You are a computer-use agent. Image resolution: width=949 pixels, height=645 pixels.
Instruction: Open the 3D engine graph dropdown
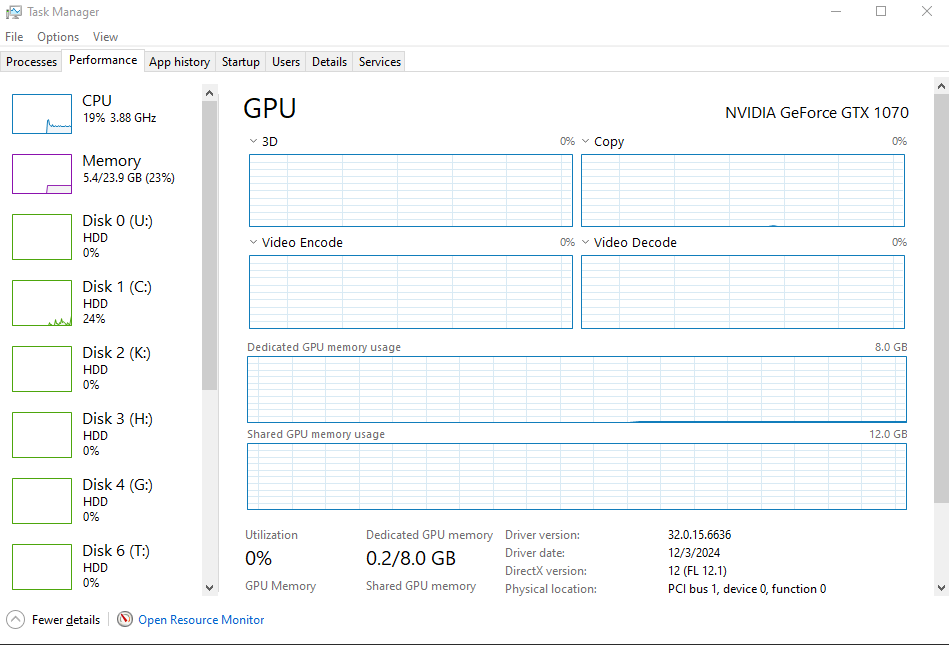tap(253, 142)
